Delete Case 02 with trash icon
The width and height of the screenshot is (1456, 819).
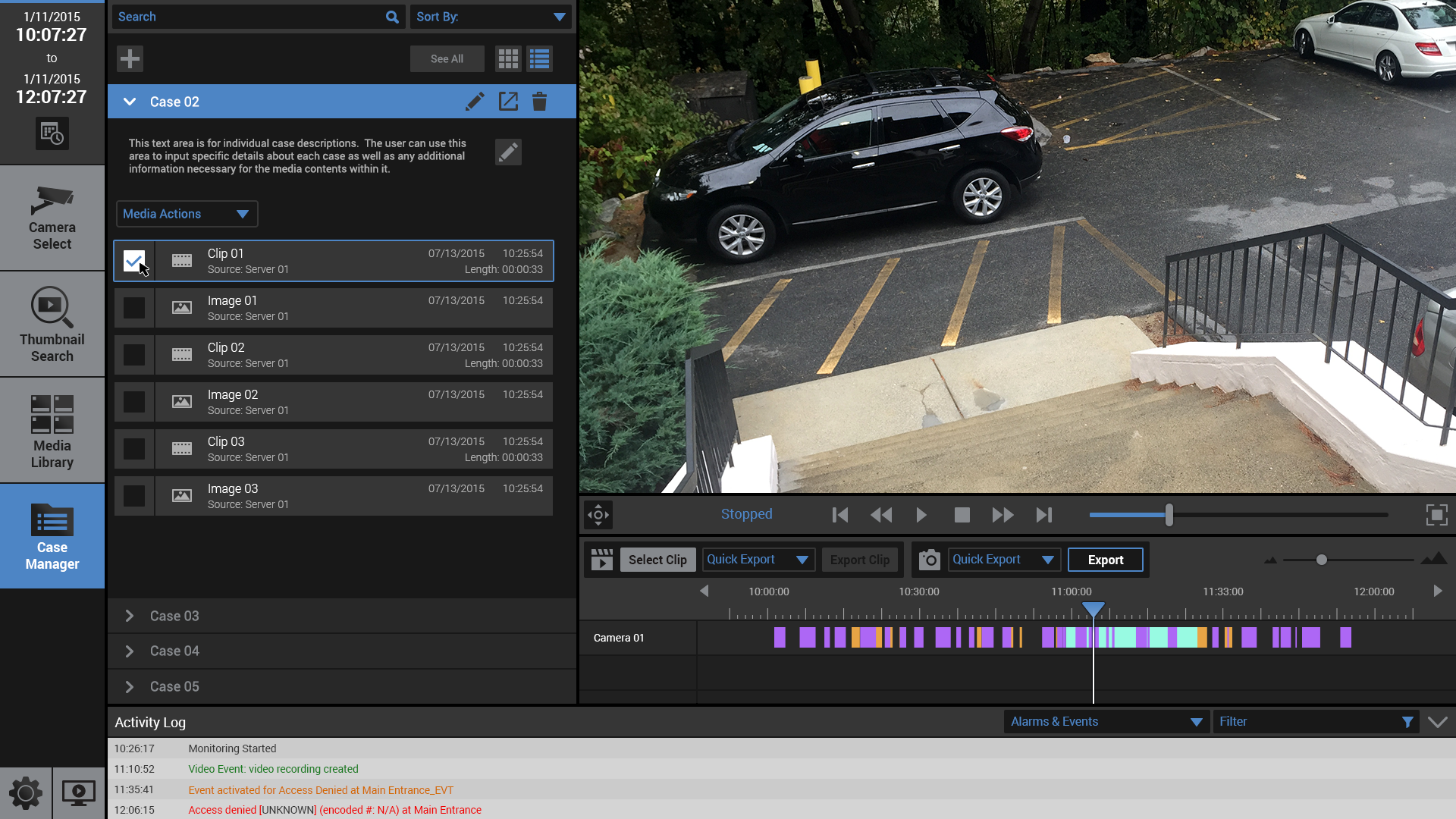[x=539, y=102]
